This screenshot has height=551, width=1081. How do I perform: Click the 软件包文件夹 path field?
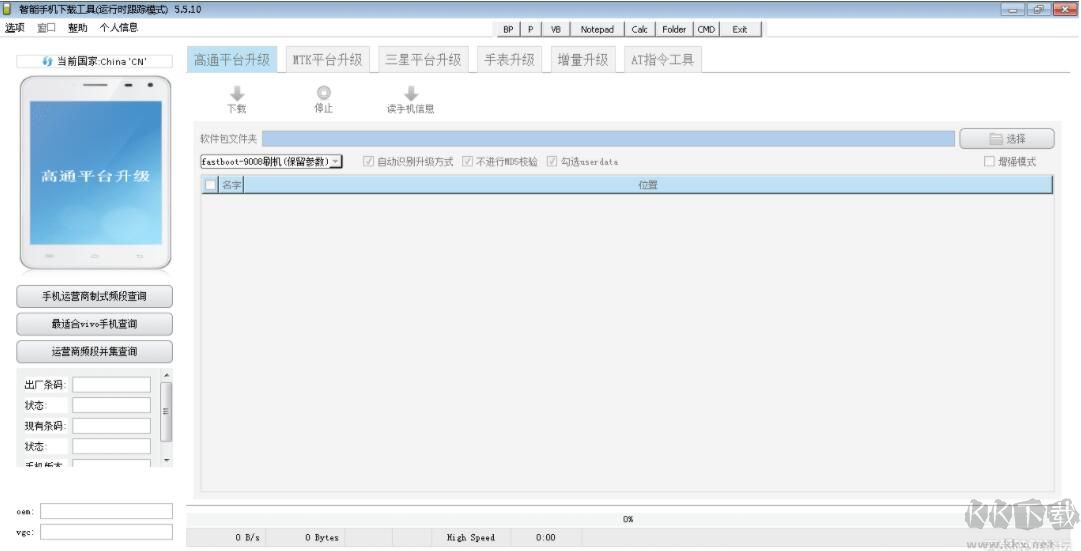point(609,139)
